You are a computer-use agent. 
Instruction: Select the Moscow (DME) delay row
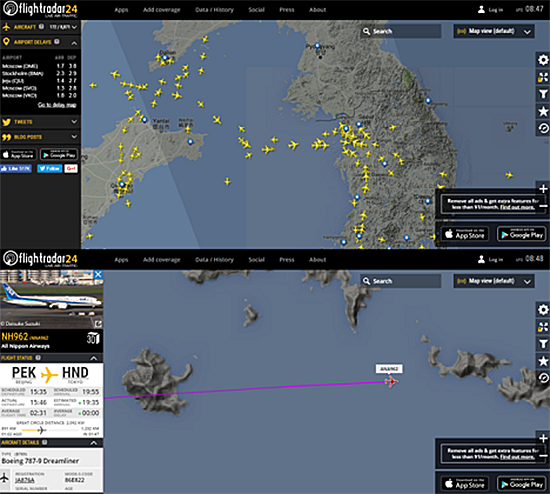(x=39, y=66)
